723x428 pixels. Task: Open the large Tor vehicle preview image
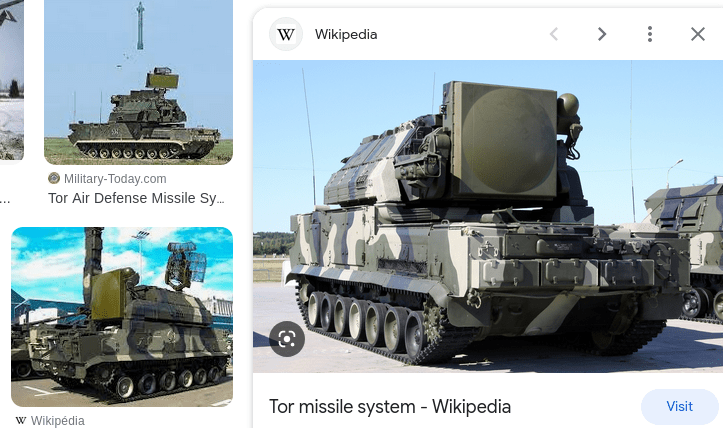(488, 216)
